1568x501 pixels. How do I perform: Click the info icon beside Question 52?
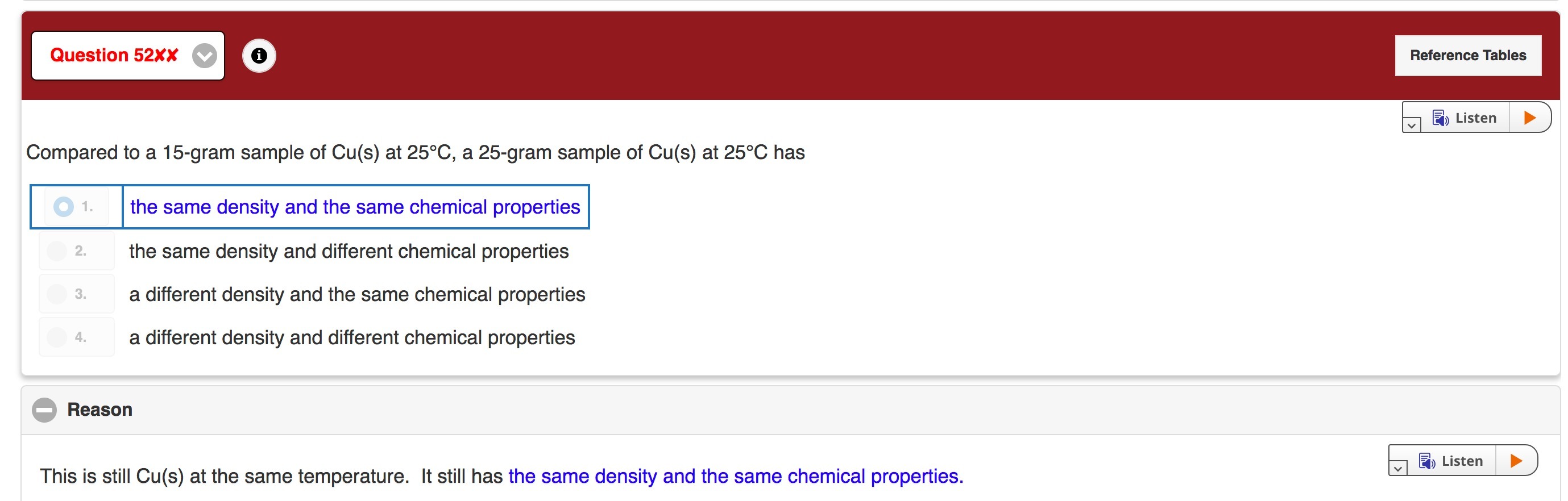point(259,55)
